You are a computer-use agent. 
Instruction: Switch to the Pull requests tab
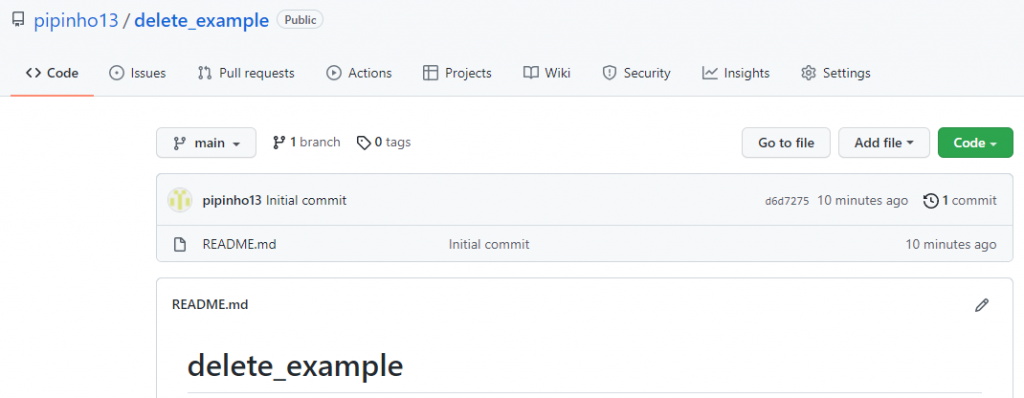click(246, 73)
